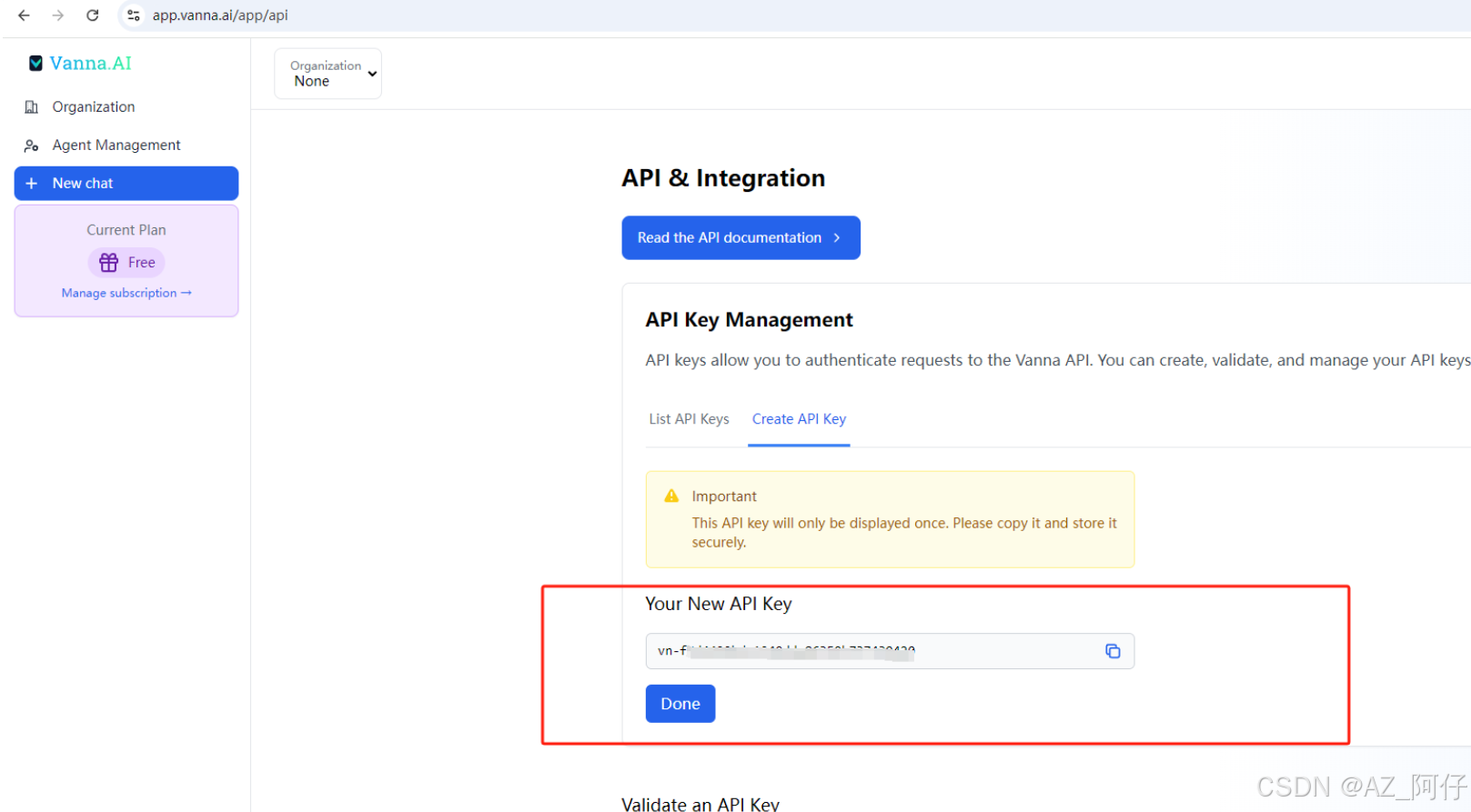This screenshot has height=812, width=1471.
Task: Switch to List API Keys tab
Action: (x=689, y=419)
